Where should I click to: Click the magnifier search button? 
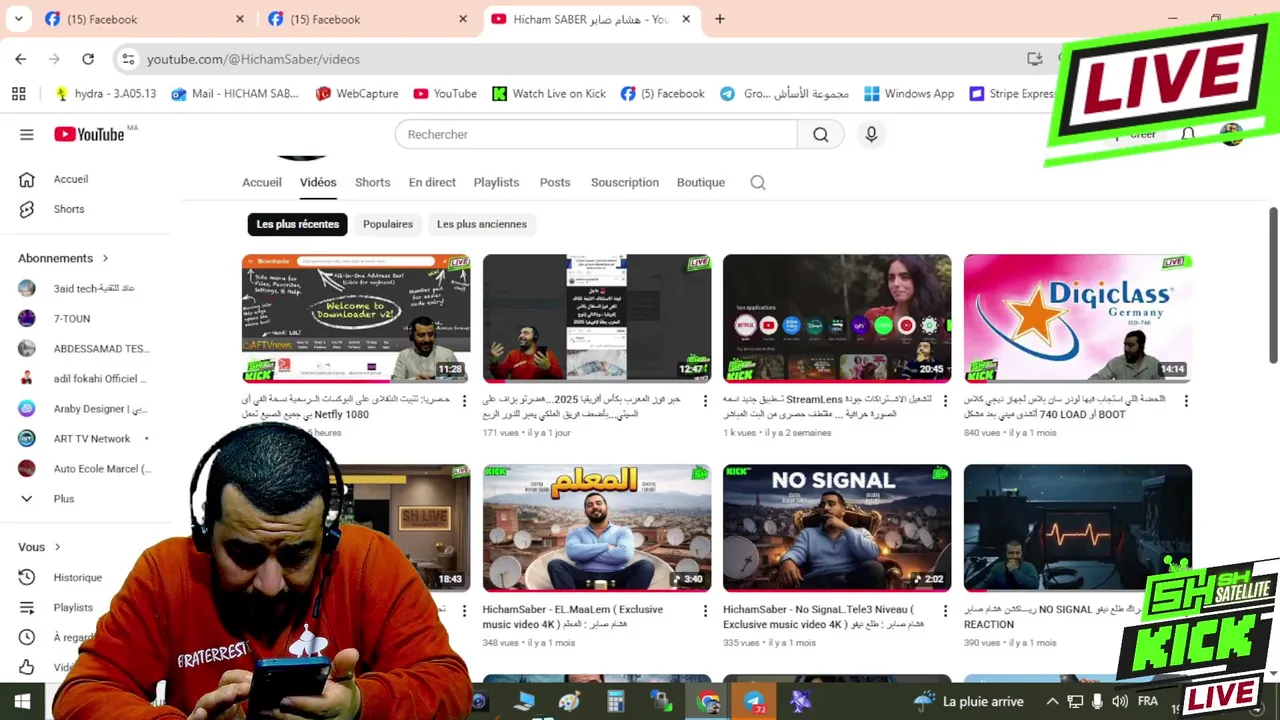[821, 134]
